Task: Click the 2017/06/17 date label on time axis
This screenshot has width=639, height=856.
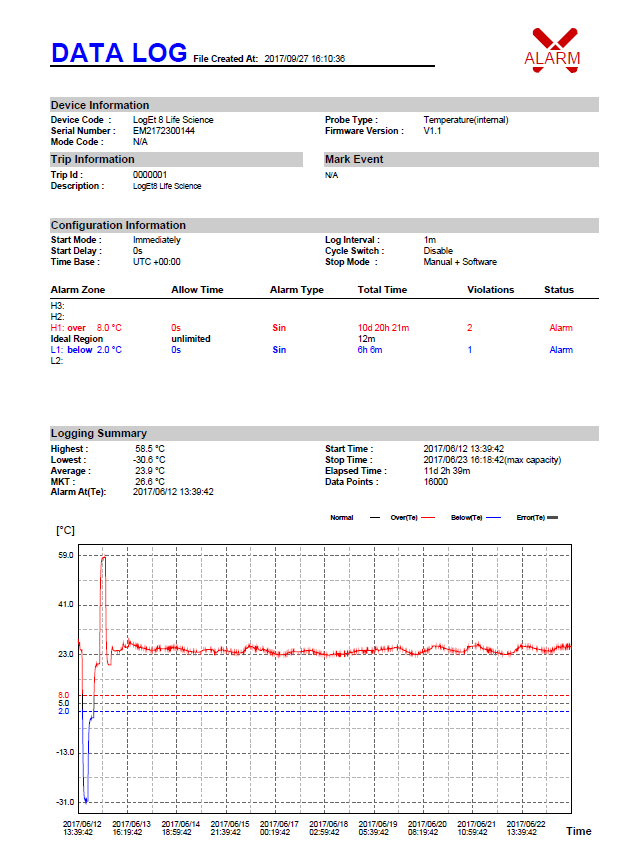Action: (x=279, y=827)
